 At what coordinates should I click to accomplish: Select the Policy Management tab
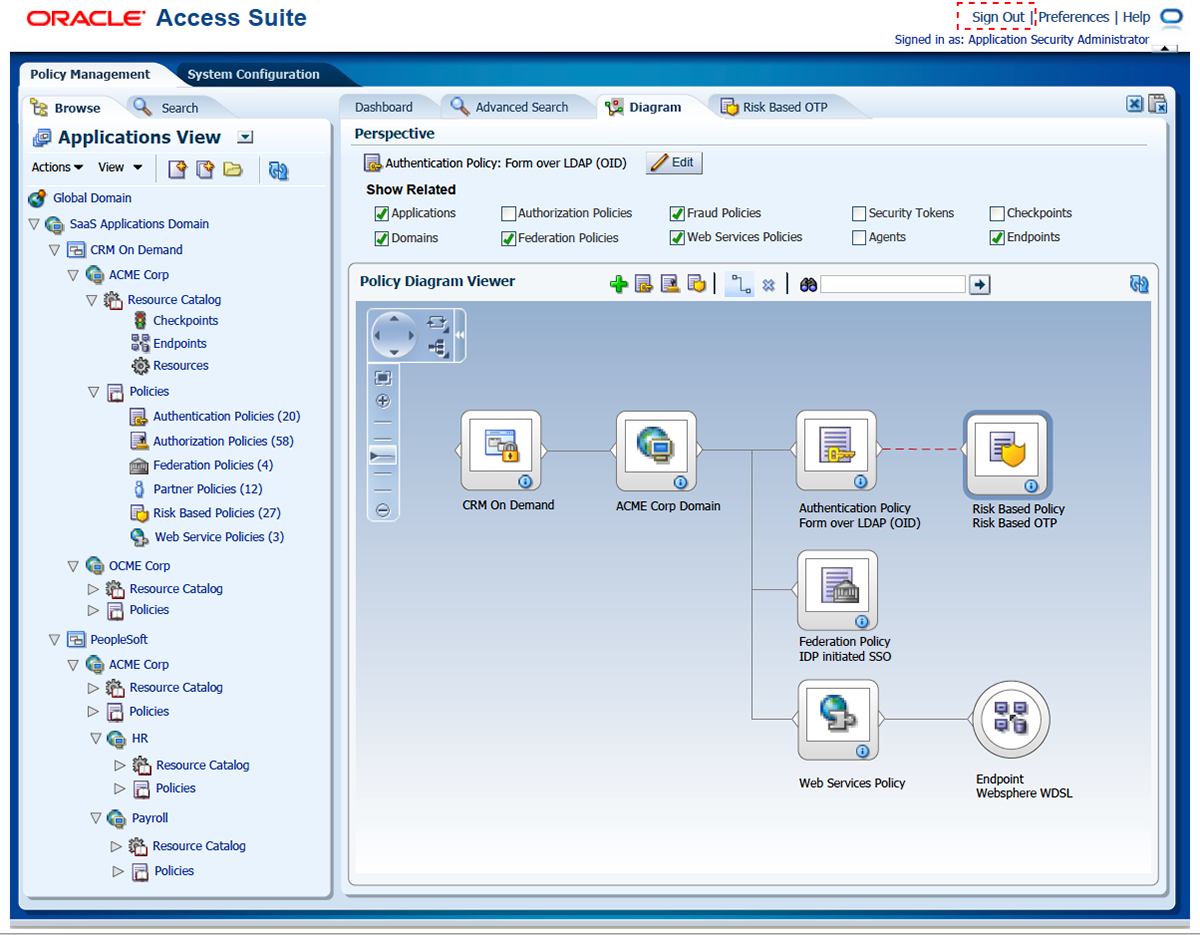click(x=90, y=74)
